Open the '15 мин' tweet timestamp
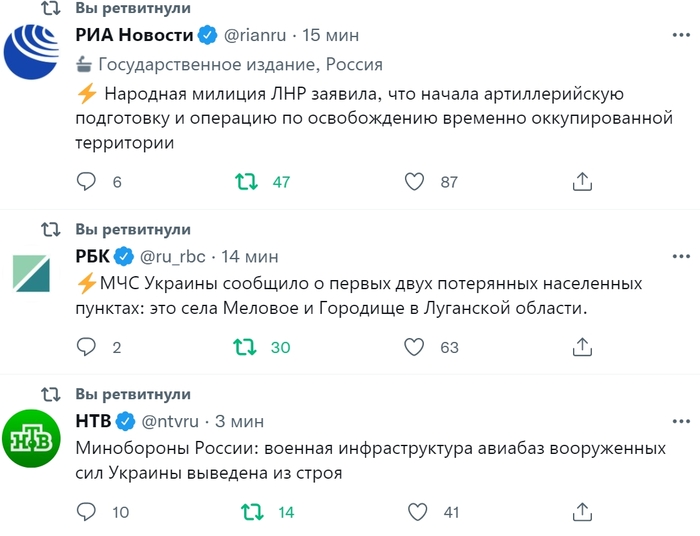Image resolution: width=700 pixels, height=536 pixels. 331,35
